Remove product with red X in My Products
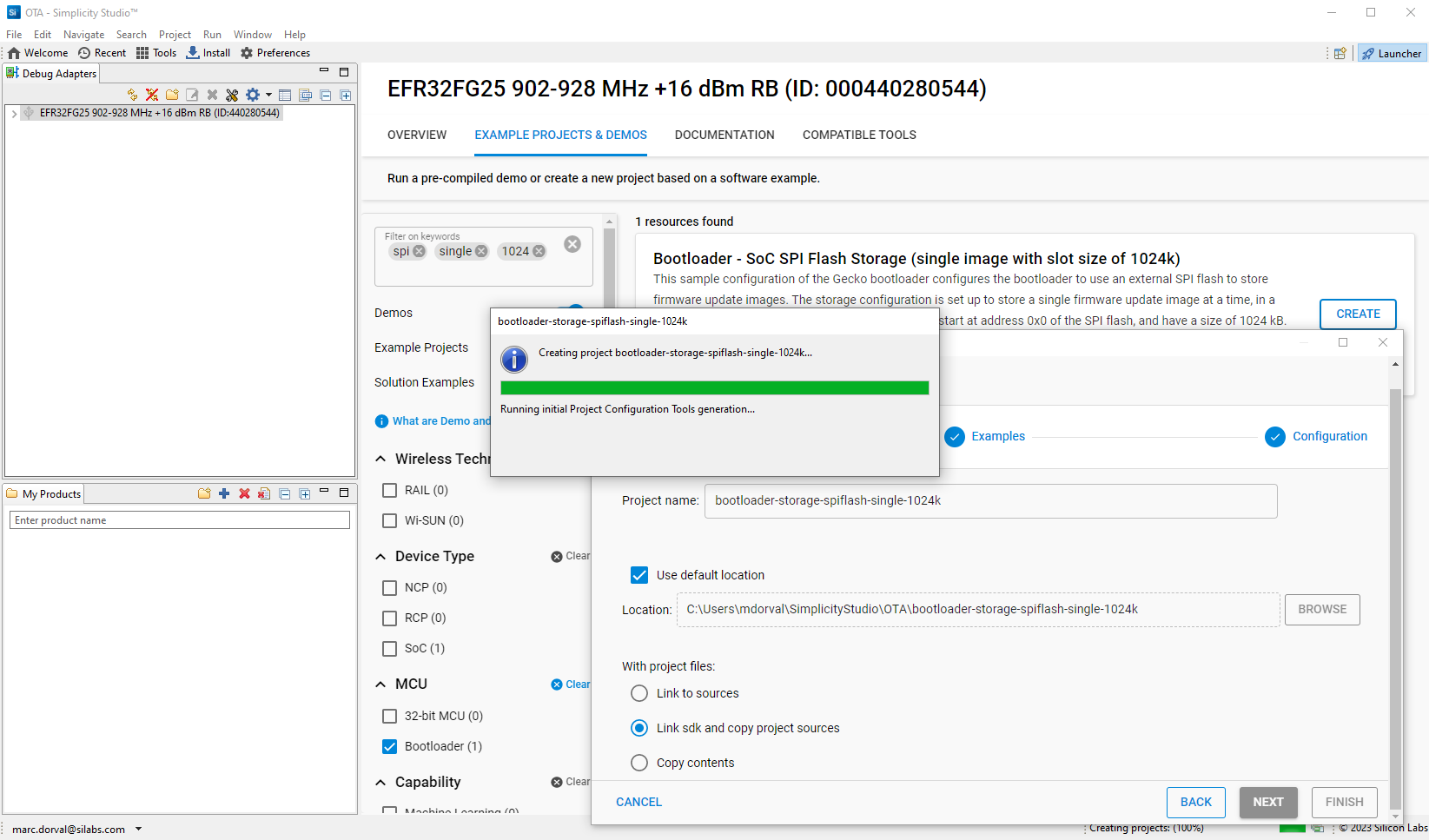 point(244,493)
